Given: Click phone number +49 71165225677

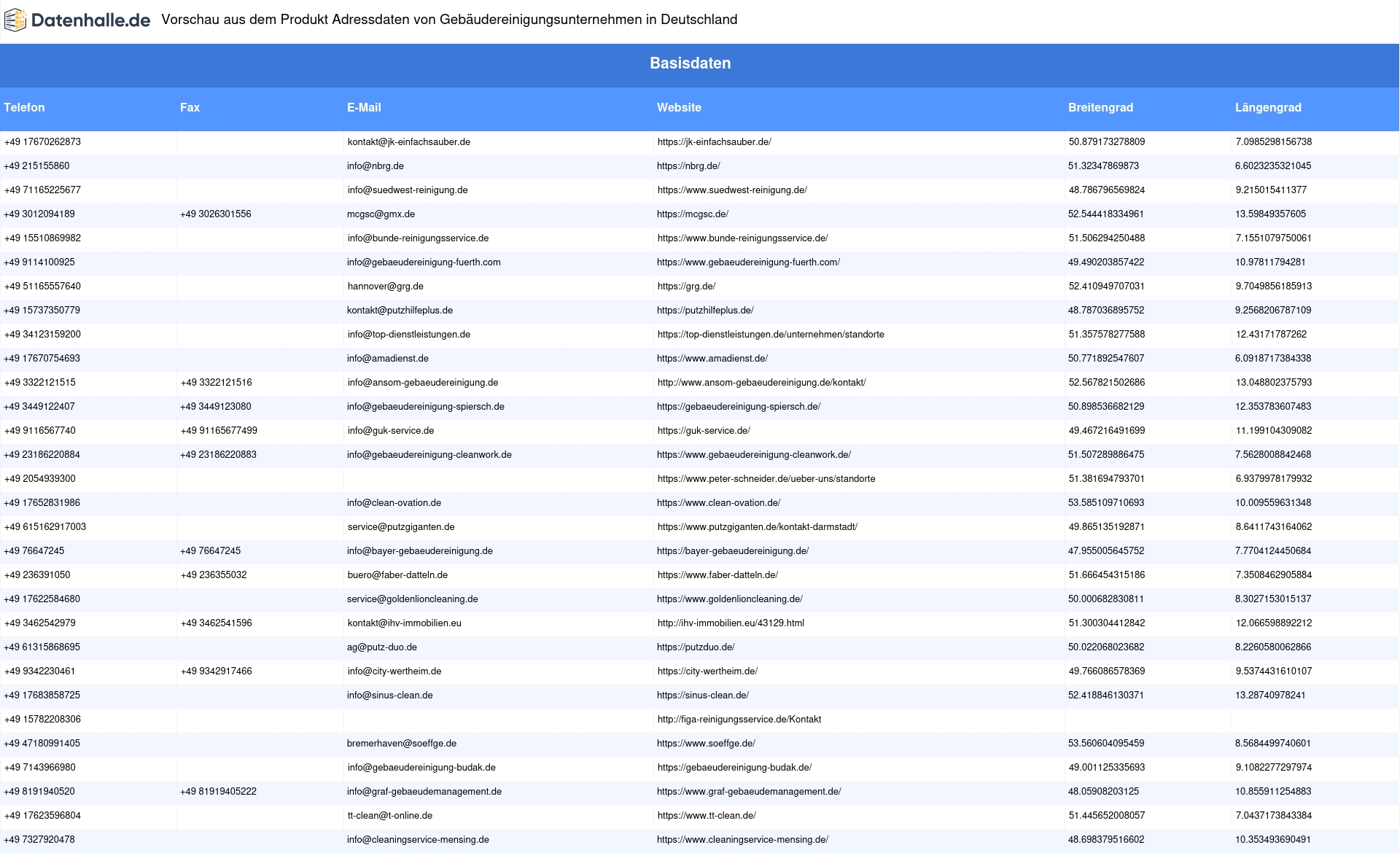Looking at the screenshot, I should 42,190.
